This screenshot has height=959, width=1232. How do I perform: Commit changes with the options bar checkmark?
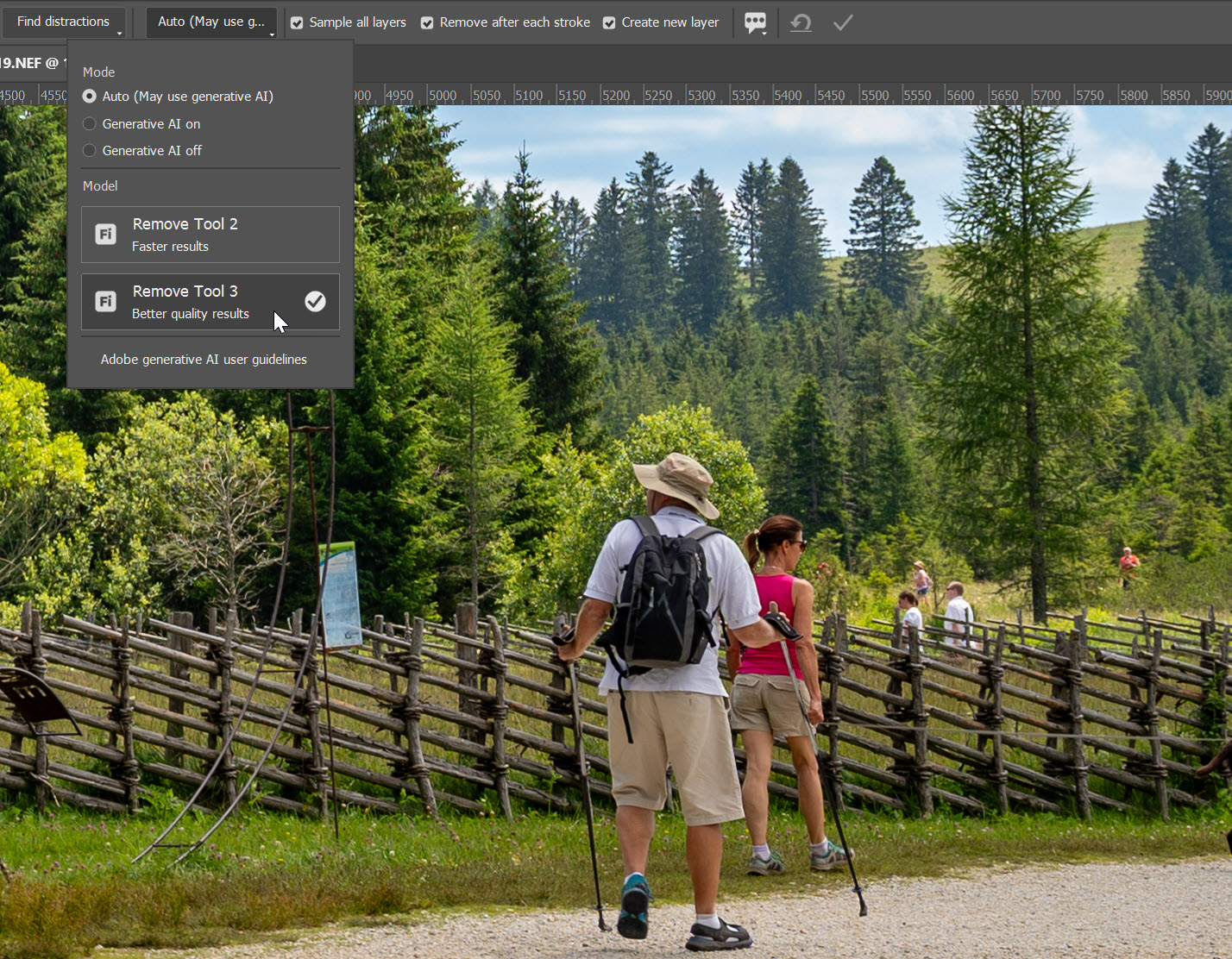843,22
